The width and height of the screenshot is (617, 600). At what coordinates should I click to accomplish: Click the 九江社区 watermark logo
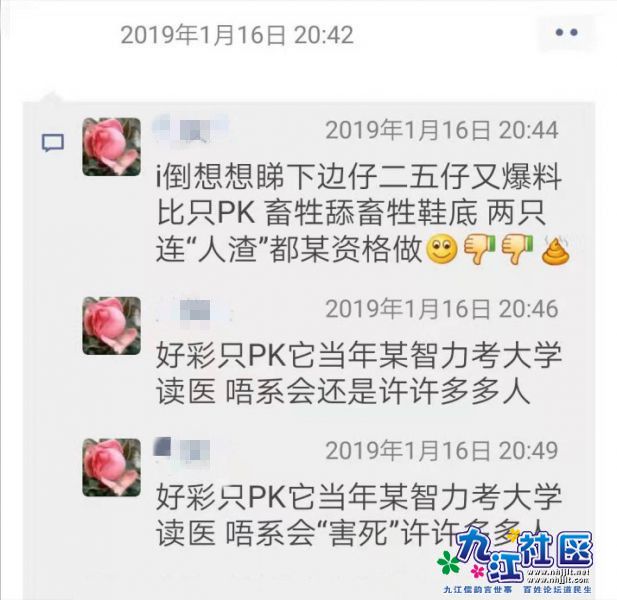coord(515,561)
